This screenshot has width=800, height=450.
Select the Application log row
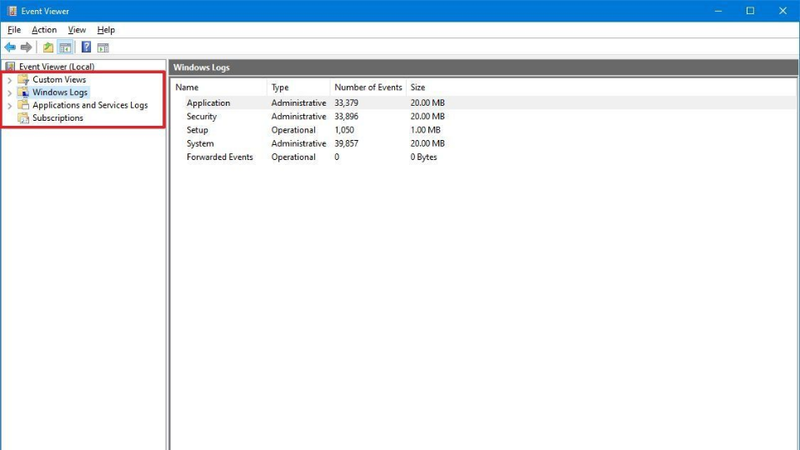pyautogui.click(x=484, y=103)
